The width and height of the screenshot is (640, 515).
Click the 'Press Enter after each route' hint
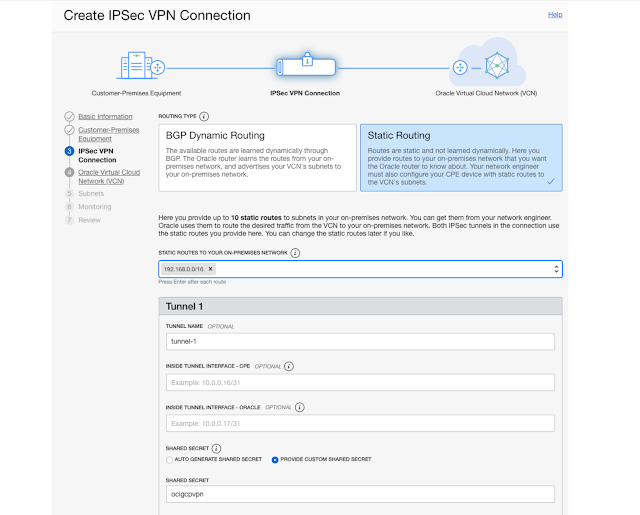click(x=192, y=282)
